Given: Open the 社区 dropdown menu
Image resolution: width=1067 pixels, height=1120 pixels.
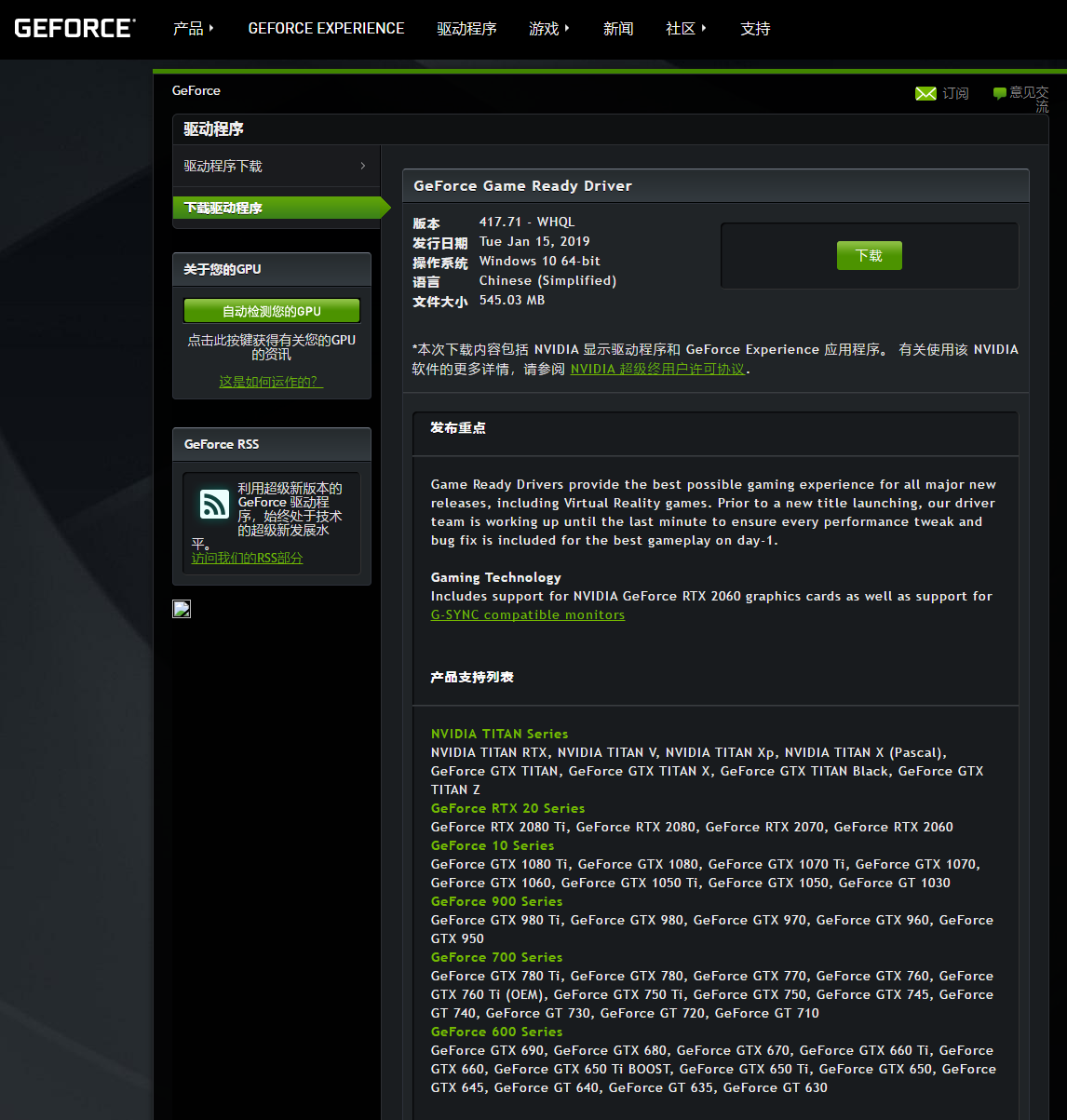Looking at the screenshot, I should point(685,29).
